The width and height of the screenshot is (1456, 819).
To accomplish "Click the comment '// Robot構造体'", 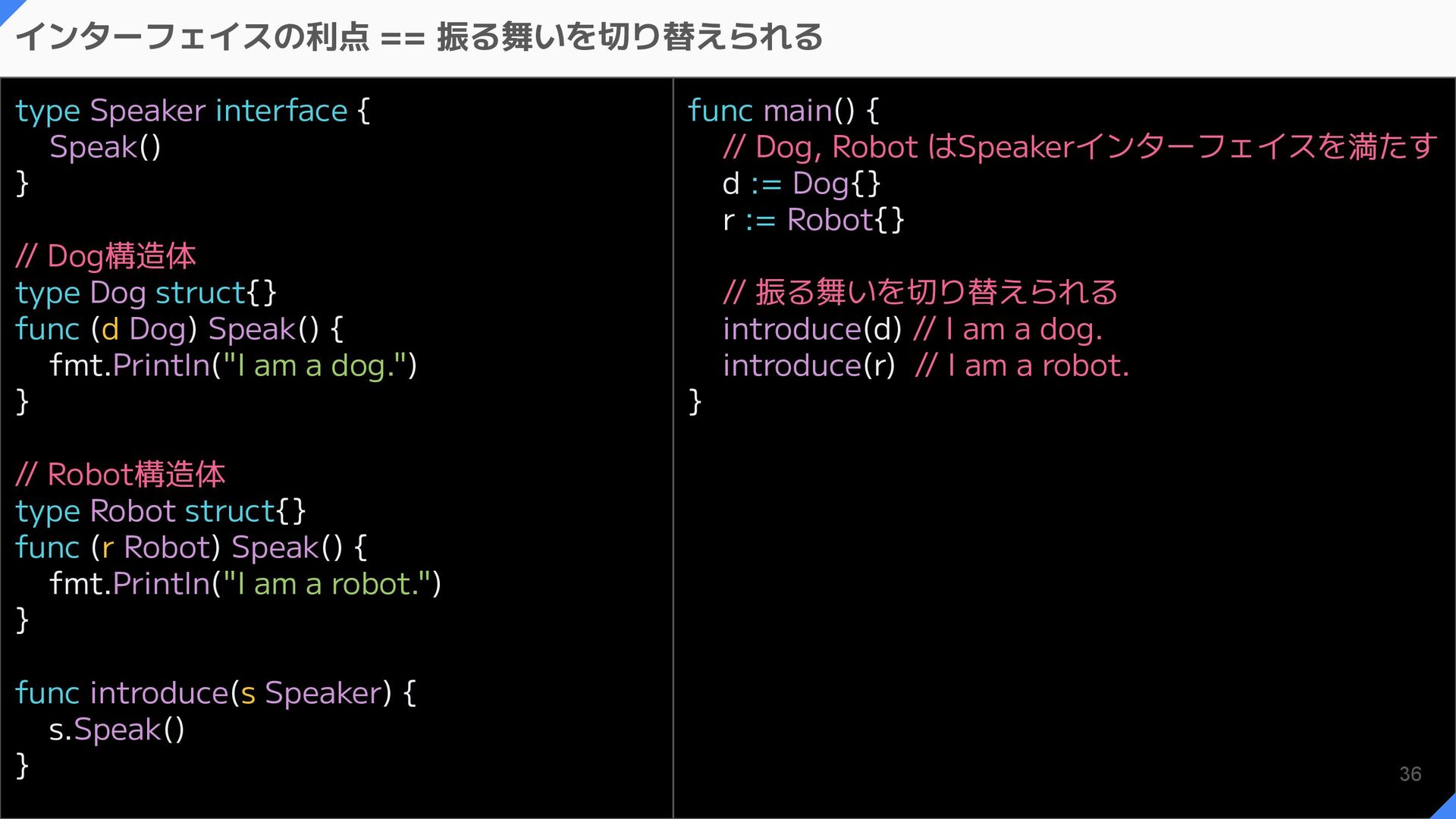I will click(x=120, y=475).
